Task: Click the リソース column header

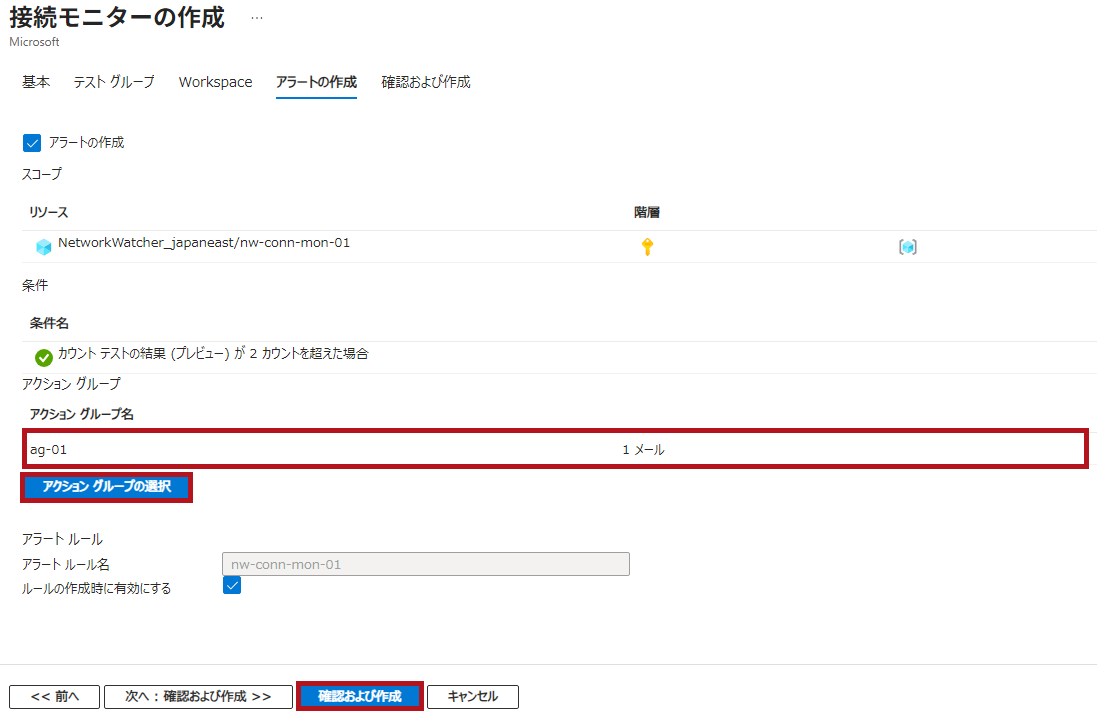Action: click(x=49, y=212)
